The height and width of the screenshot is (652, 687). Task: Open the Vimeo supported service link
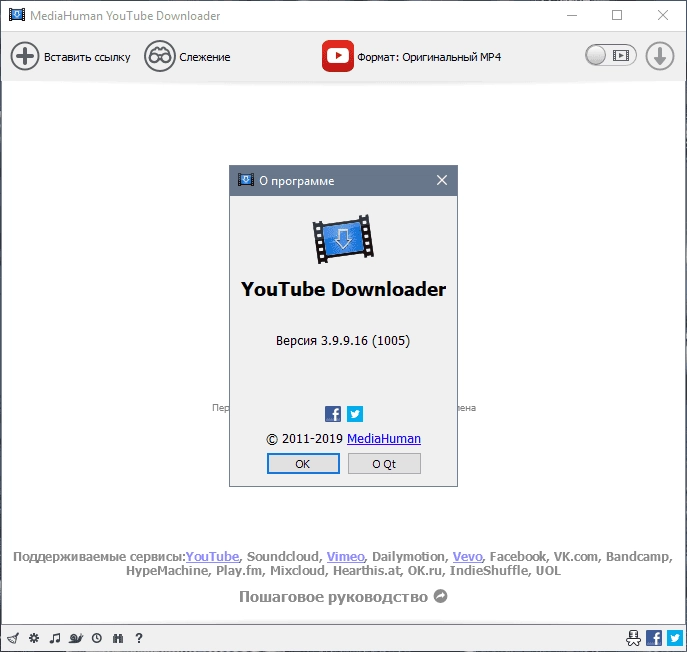pos(345,556)
